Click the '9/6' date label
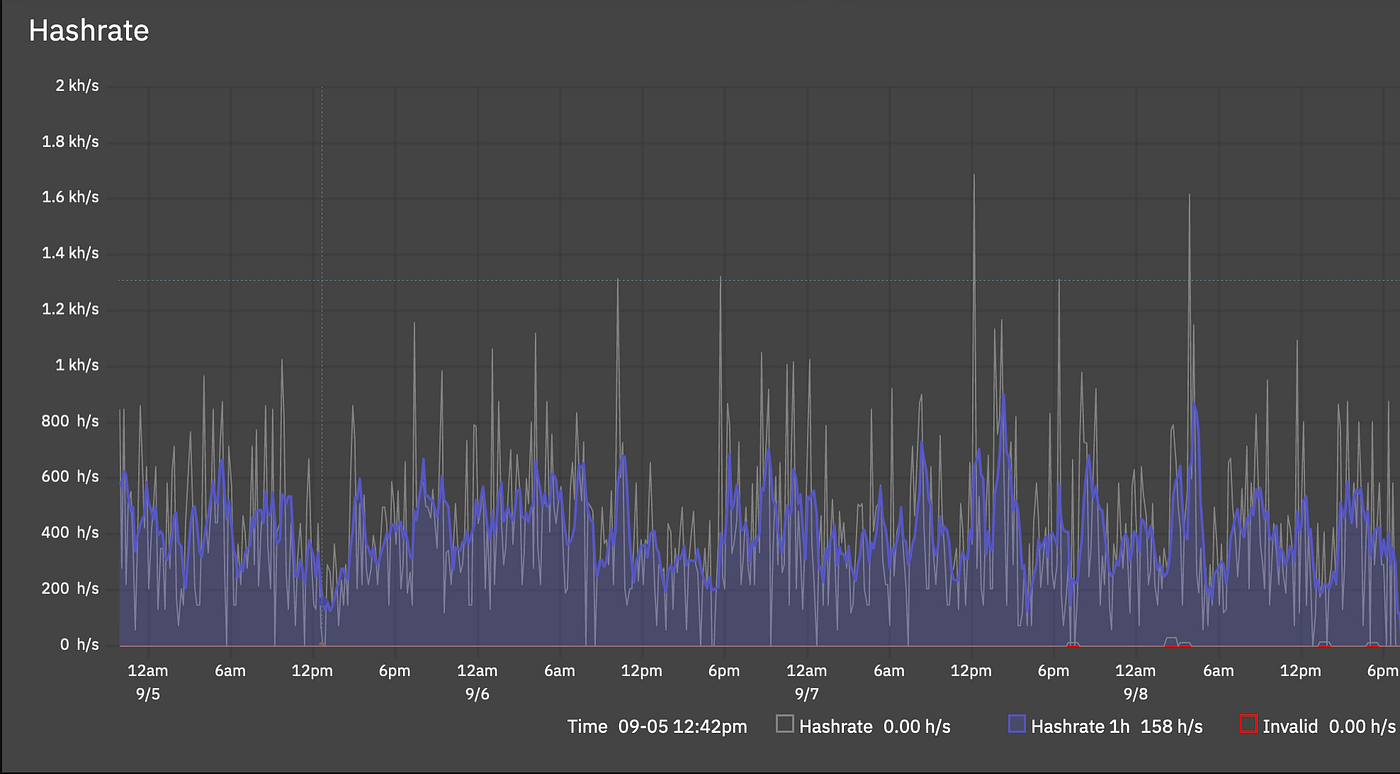 click(x=477, y=694)
